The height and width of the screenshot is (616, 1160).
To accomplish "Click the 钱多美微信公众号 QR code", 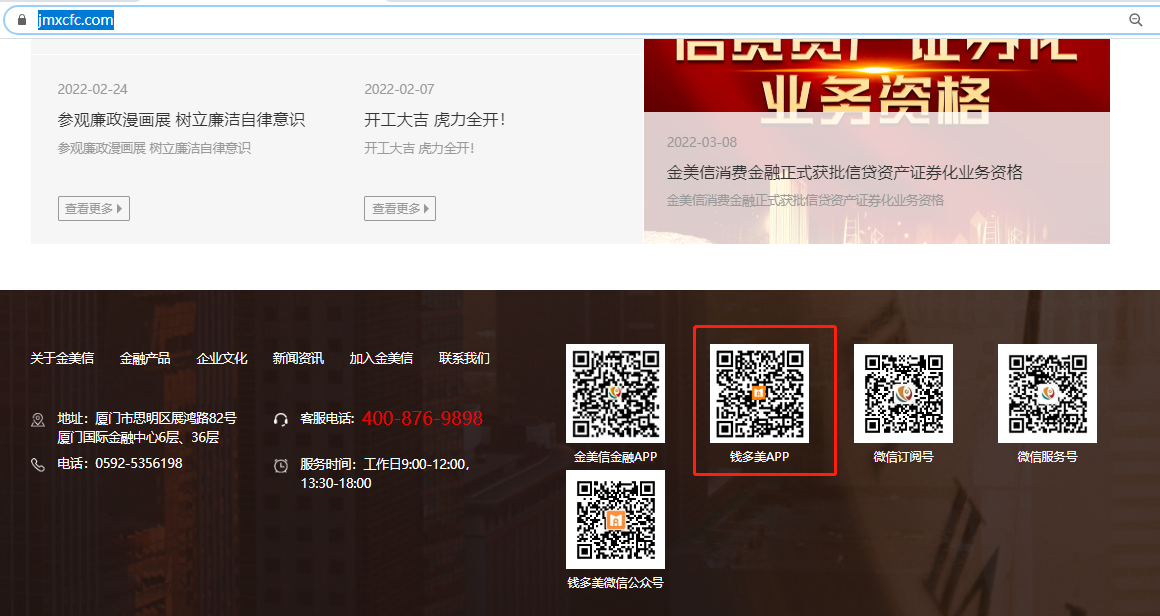I will click(x=615, y=519).
